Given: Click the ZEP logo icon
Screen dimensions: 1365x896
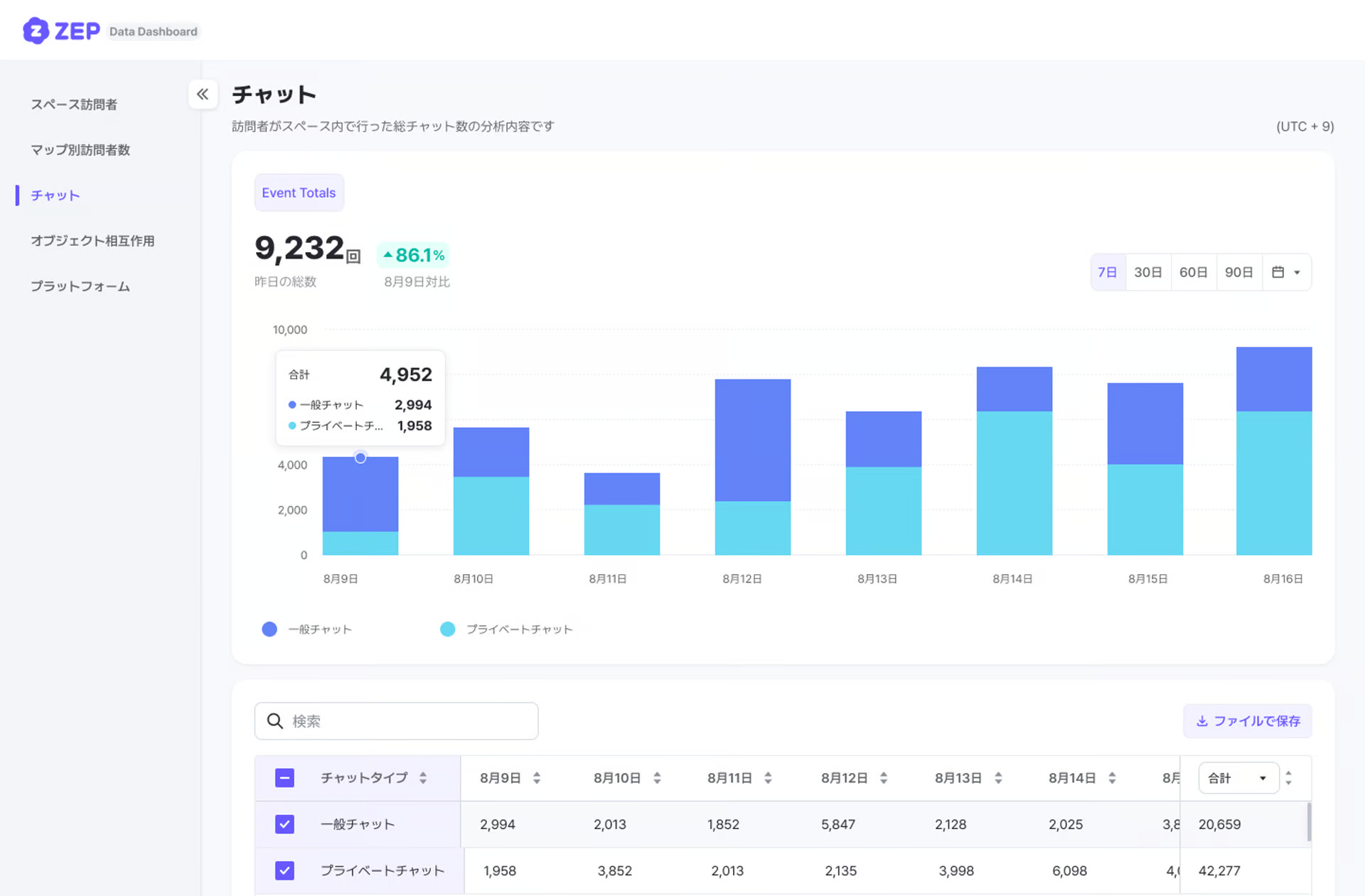Looking at the screenshot, I should coord(36,31).
